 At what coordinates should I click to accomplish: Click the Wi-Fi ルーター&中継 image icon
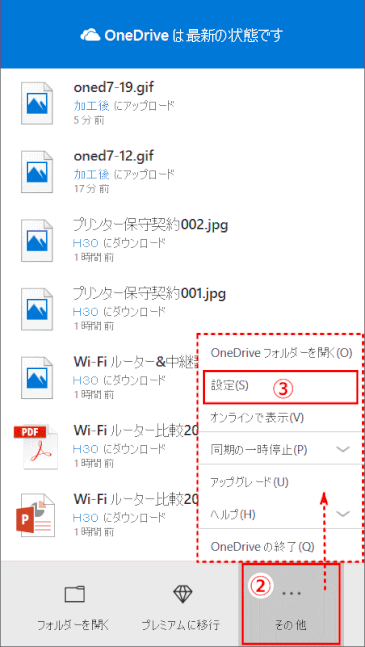[x=37, y=378]
